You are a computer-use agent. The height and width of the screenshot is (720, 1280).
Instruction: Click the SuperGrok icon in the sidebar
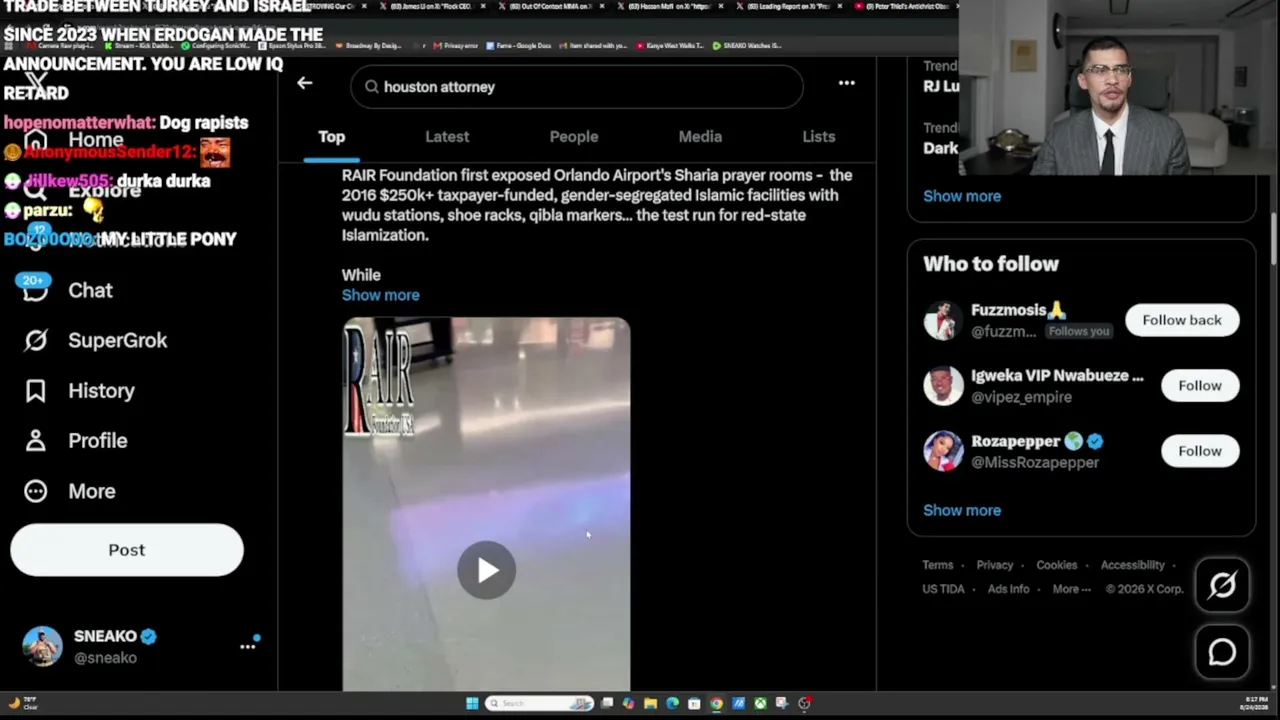(x=35, y=340)
